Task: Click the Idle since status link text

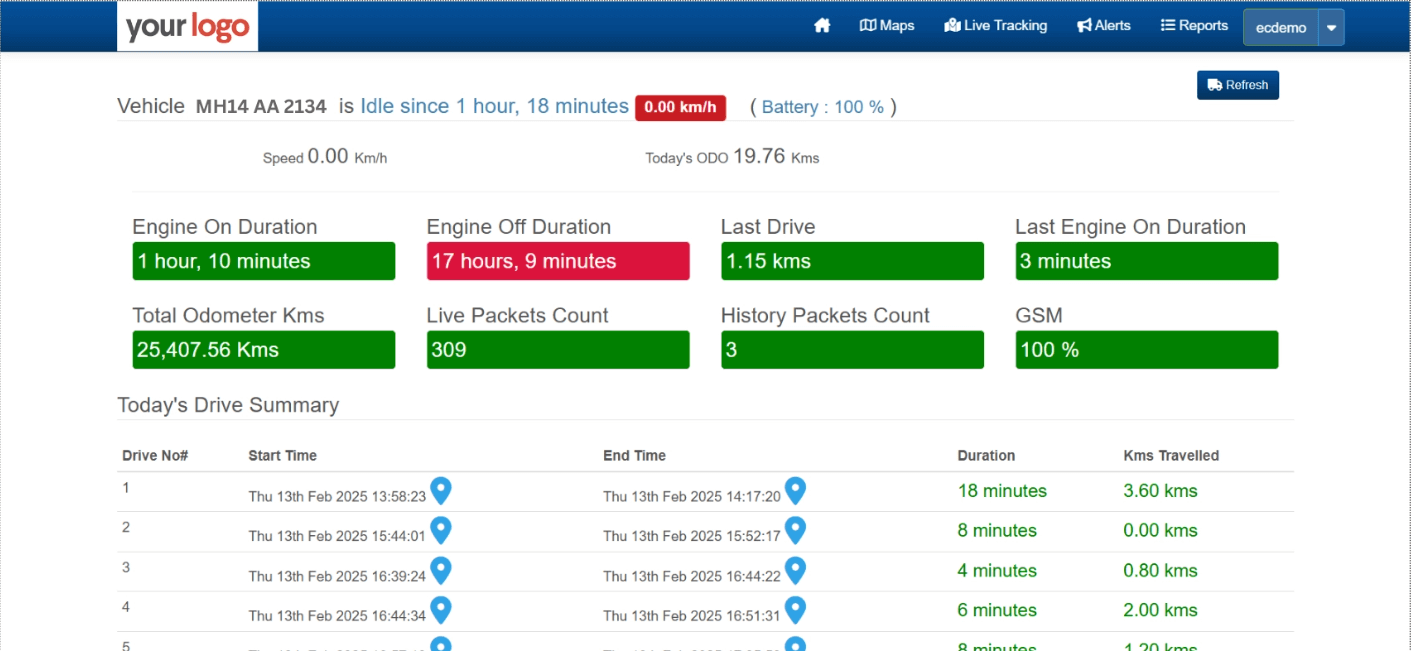Action: [494, 106]
